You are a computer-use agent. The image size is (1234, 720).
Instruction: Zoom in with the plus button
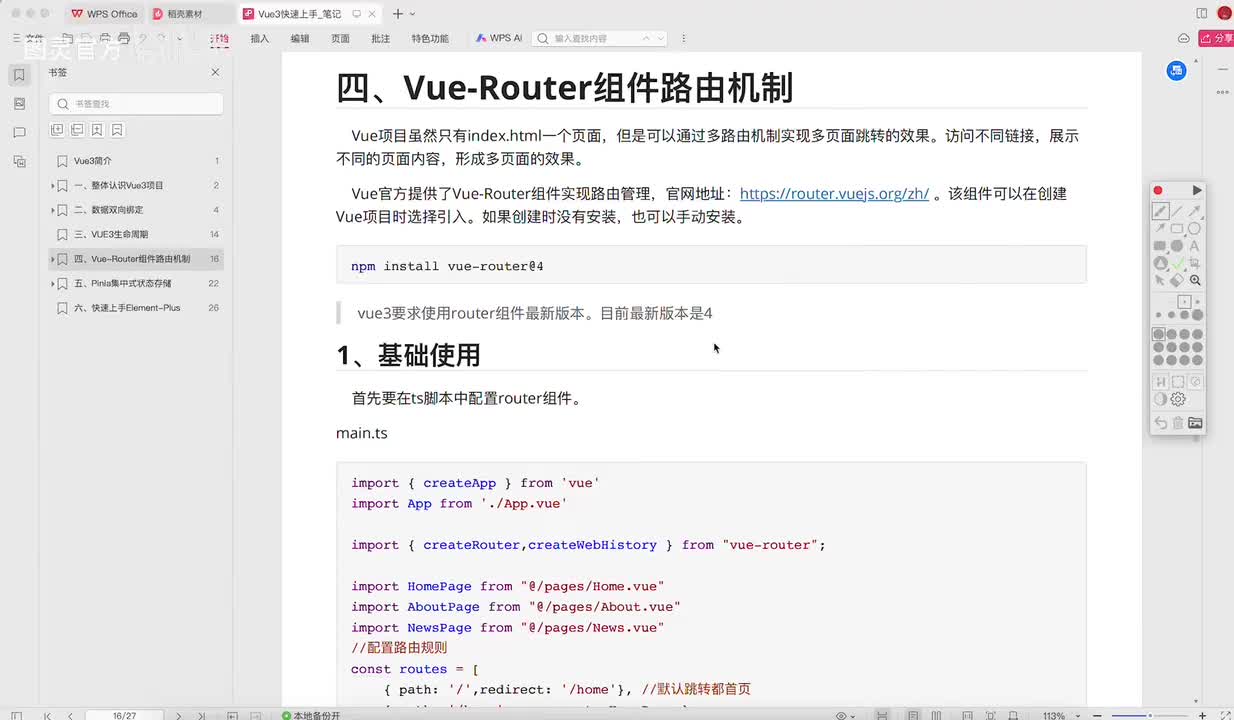tap(1202, 716)
